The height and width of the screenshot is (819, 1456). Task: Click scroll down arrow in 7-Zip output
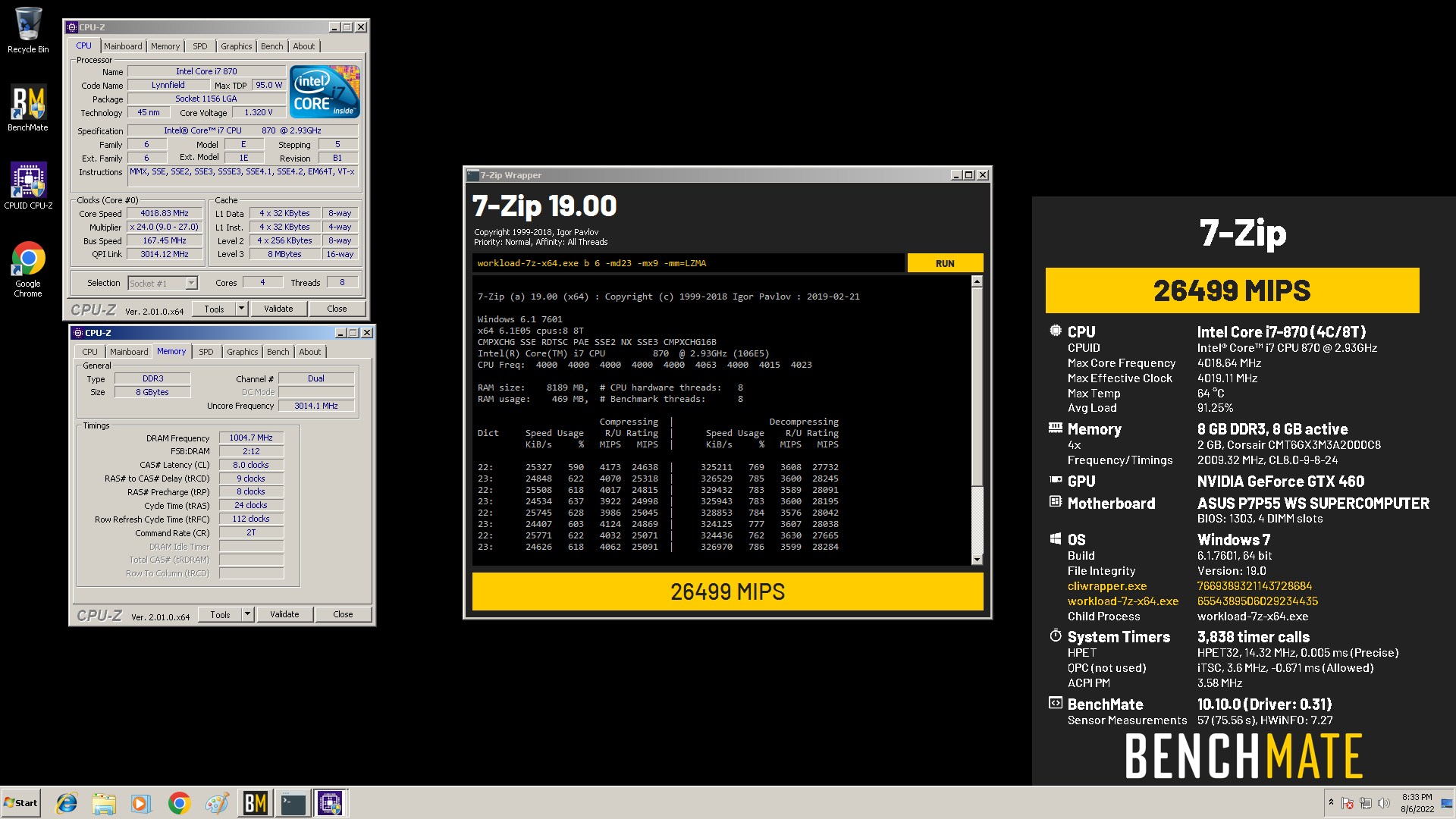pyautogui.click(x=977, y=560)
